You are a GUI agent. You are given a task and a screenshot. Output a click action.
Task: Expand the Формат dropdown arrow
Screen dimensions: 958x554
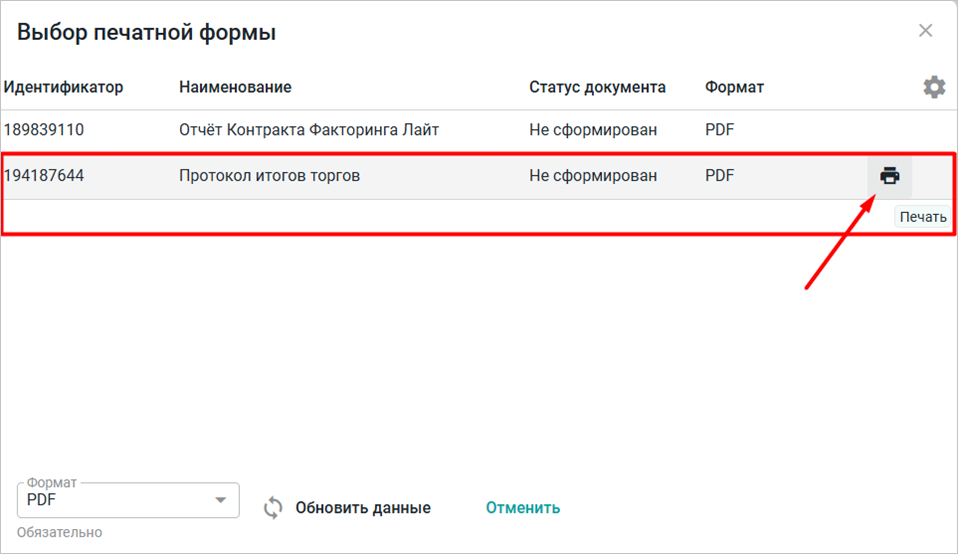[221, 500]
